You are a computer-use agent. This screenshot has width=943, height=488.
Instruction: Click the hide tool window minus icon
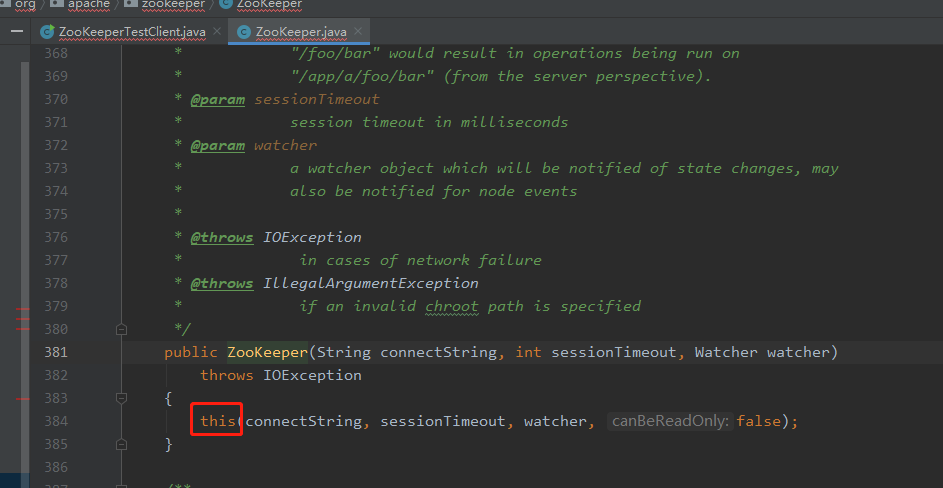[x=15, y=32]
